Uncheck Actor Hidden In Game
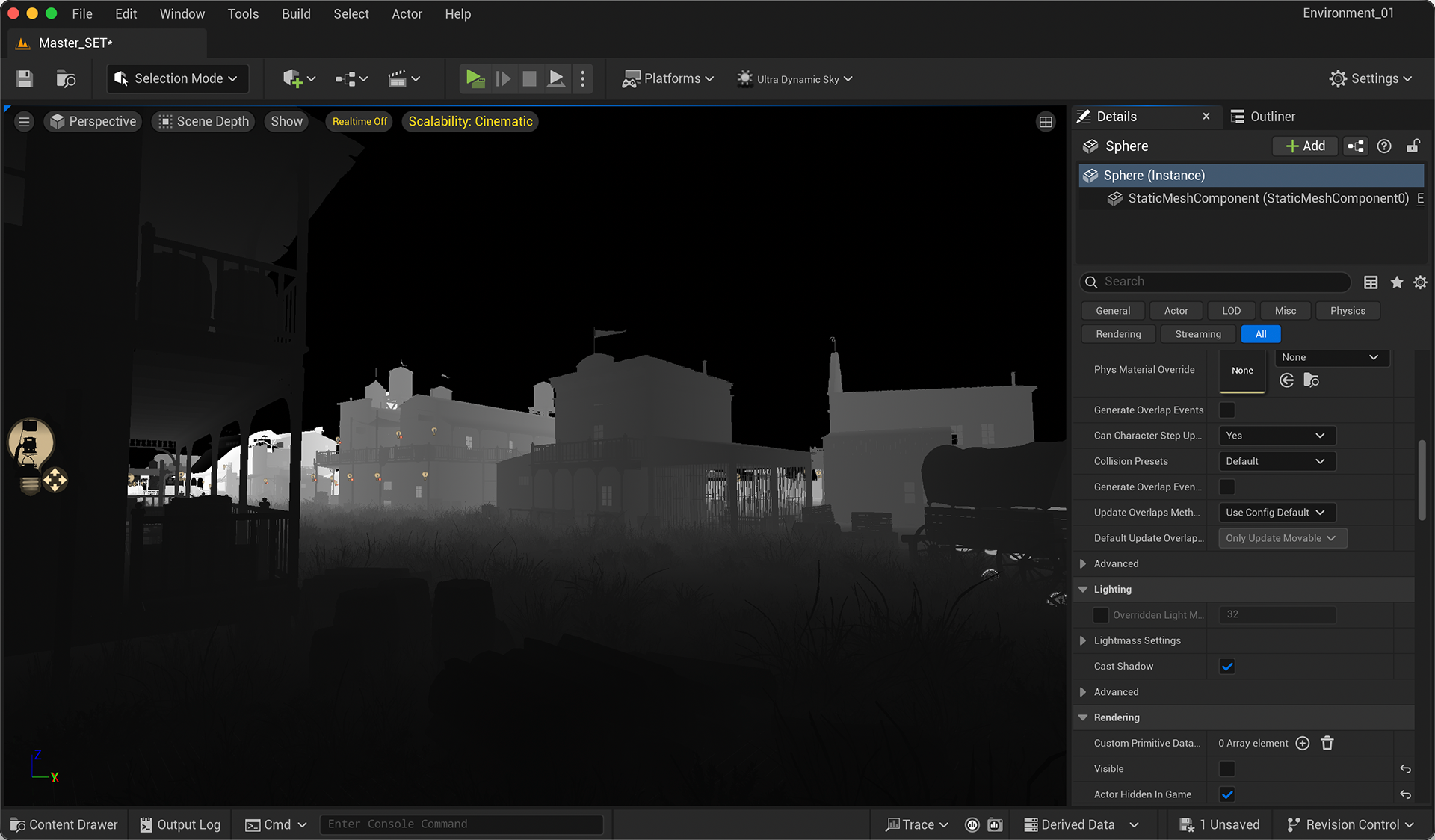Screen dimensions: 1435x840 tap(1227, 794)
